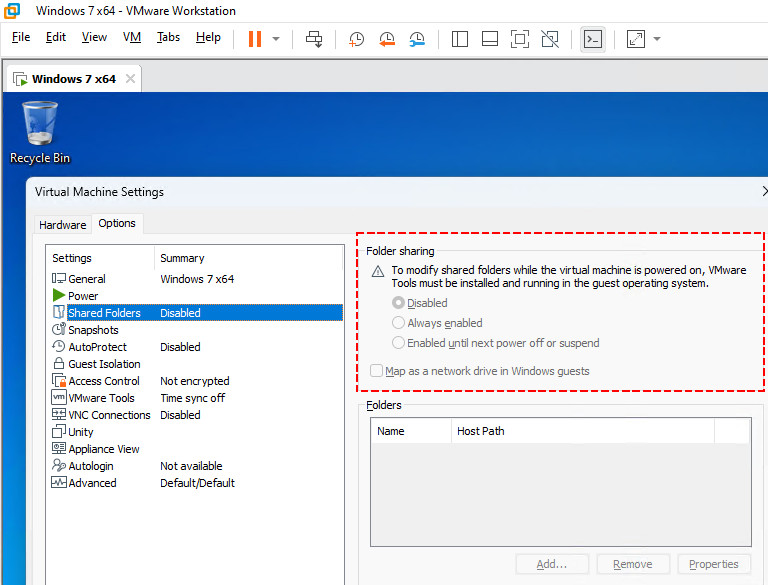The image size is (768, 585).
Task: Check Map as a network drive option
Action: coord(376,371)
